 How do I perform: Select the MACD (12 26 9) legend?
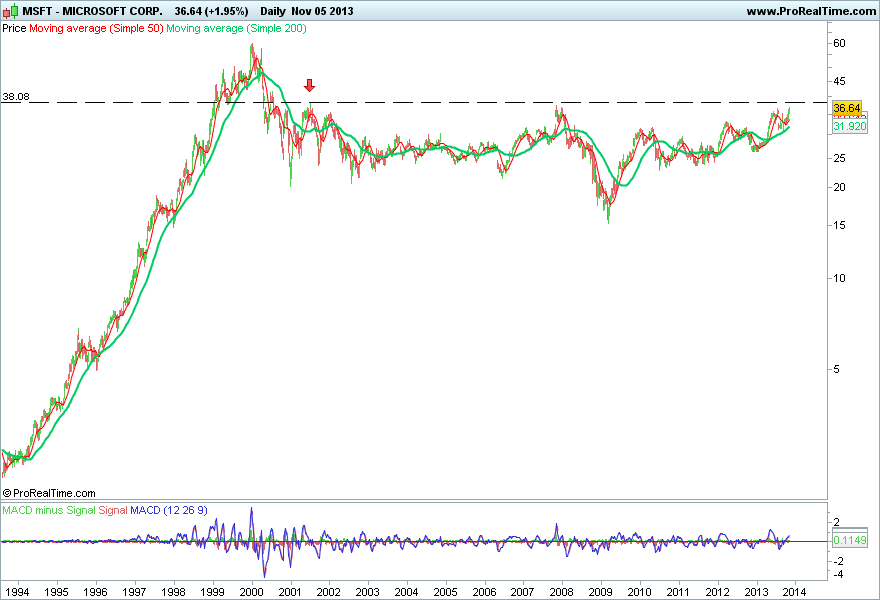coord(169,510)
